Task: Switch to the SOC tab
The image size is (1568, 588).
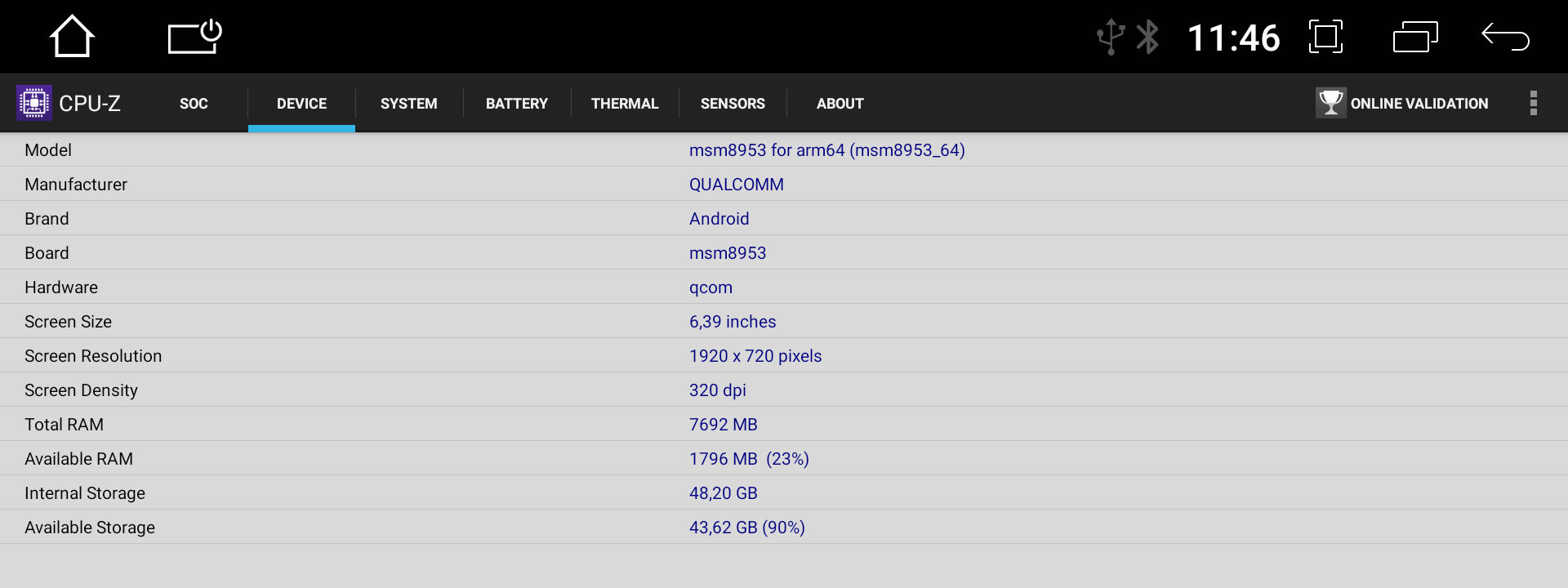Action: pos(194,104)
